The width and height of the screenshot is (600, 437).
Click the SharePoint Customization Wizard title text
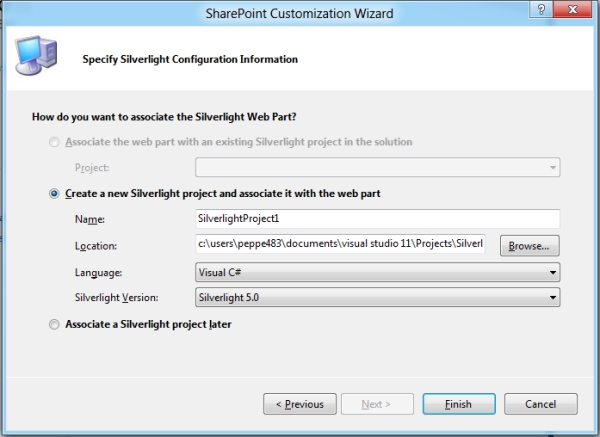pos(300,13)
